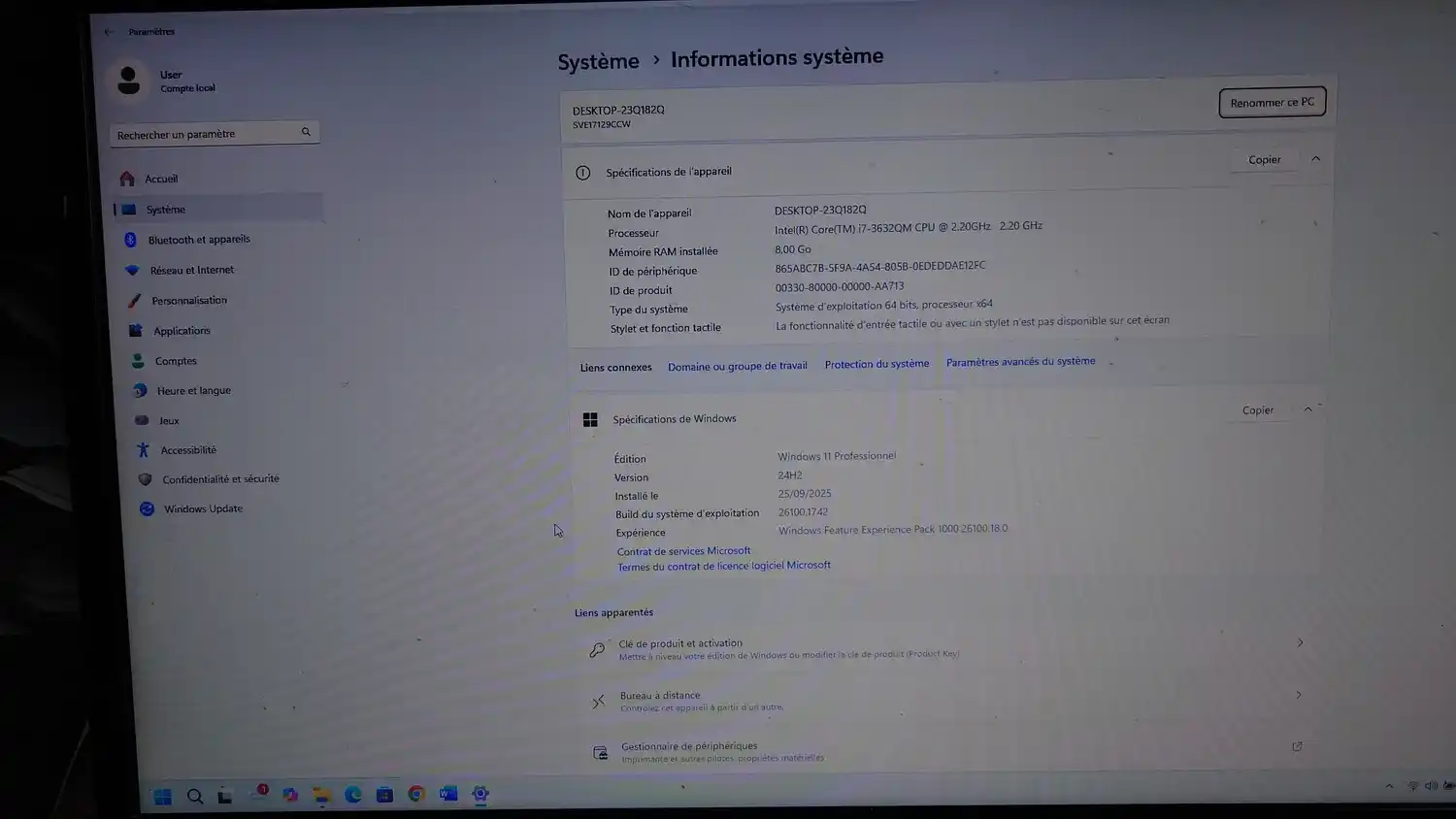
Task: Go to Accueil settings page
Action: click(x=161, y=179)
